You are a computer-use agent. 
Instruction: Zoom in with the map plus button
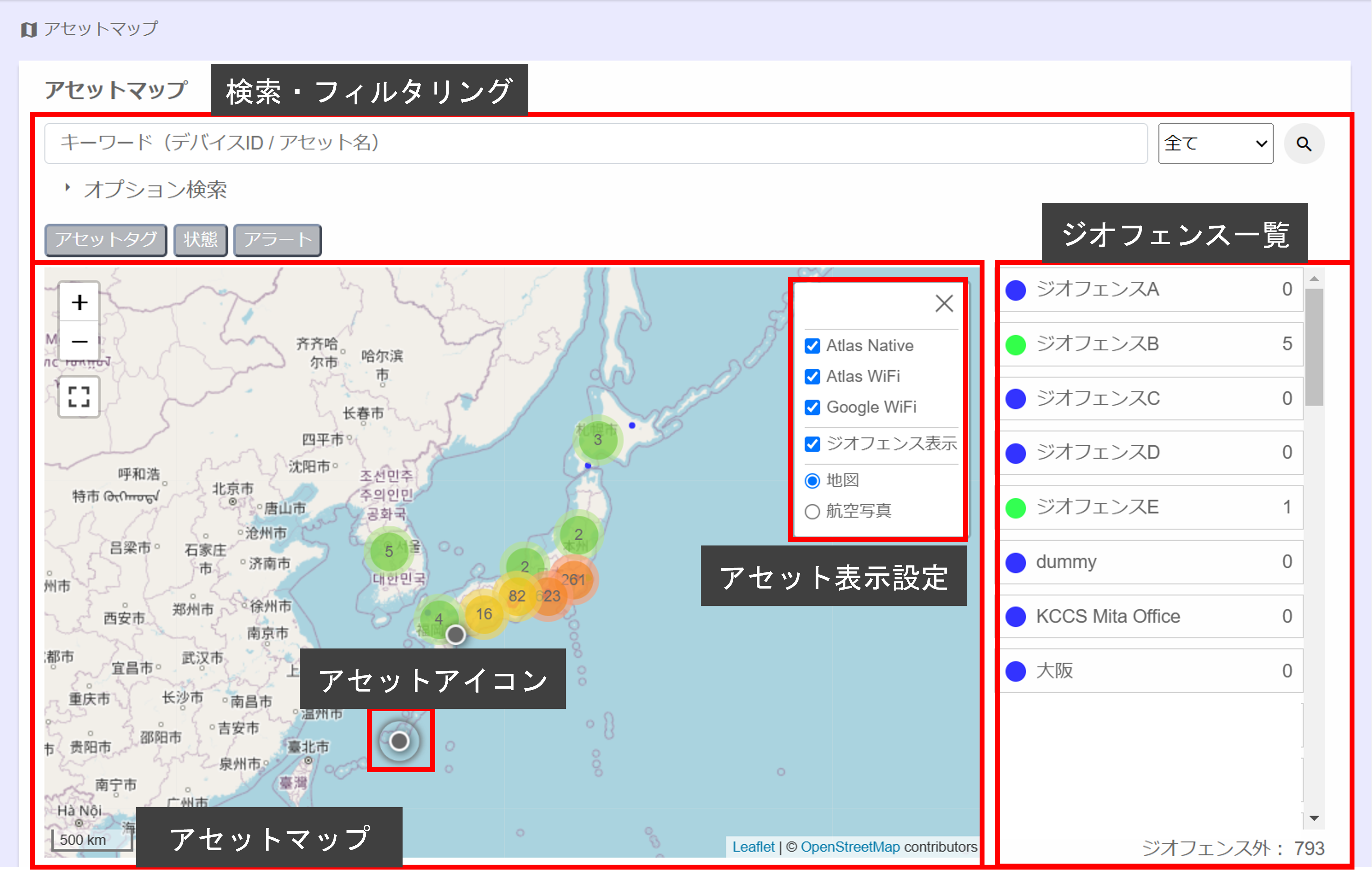click(80, 302)
